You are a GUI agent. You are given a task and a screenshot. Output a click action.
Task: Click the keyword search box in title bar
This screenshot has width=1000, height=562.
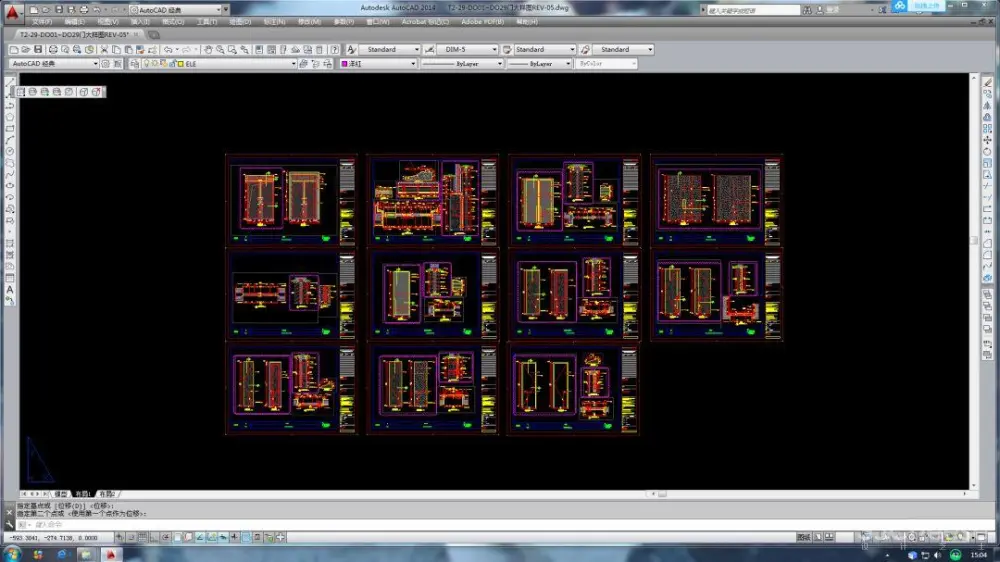click(752, 10)
